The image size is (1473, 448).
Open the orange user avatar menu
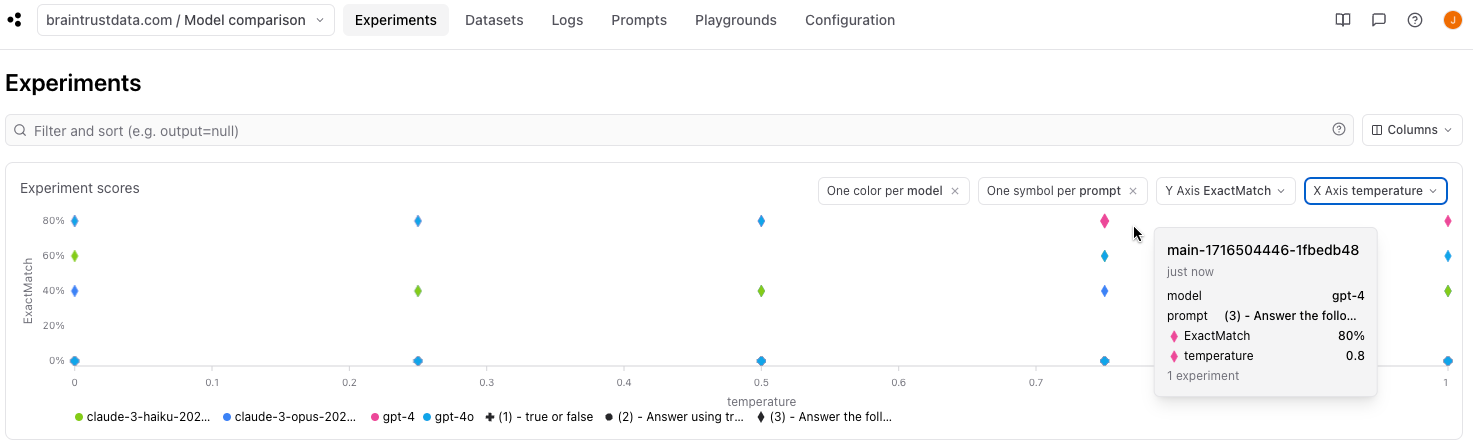(x=1452, y=20)
